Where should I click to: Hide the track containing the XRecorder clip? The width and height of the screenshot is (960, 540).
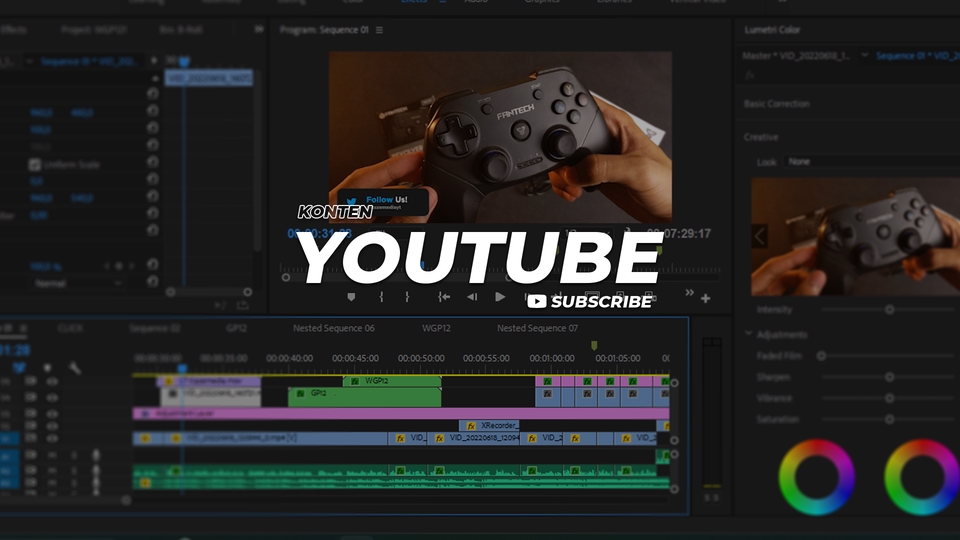coord(52,426)
